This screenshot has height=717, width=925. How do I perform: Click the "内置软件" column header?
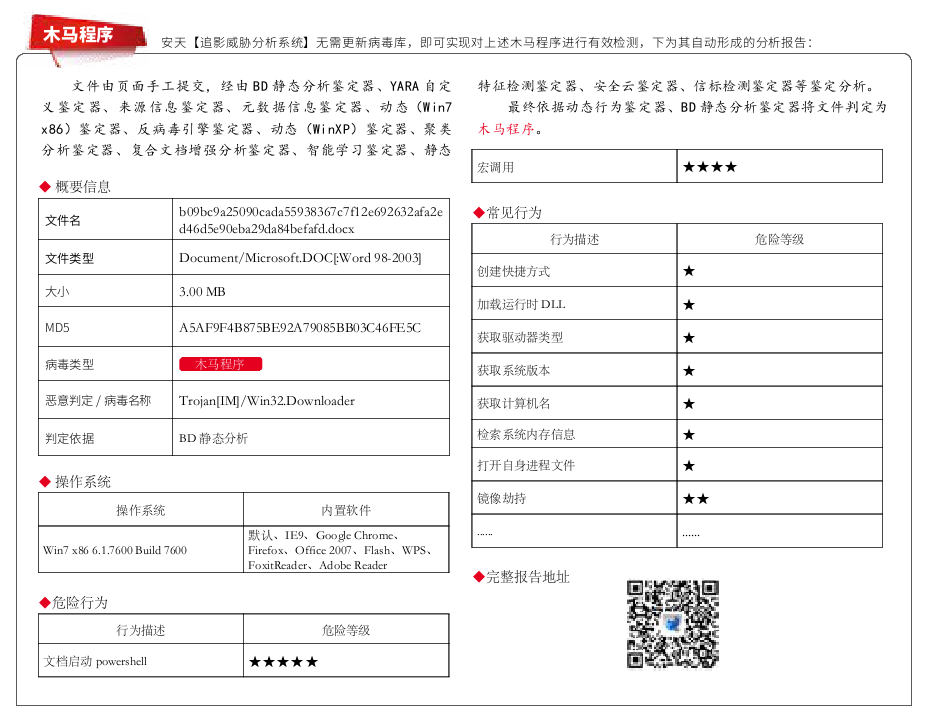coord(346,510)
